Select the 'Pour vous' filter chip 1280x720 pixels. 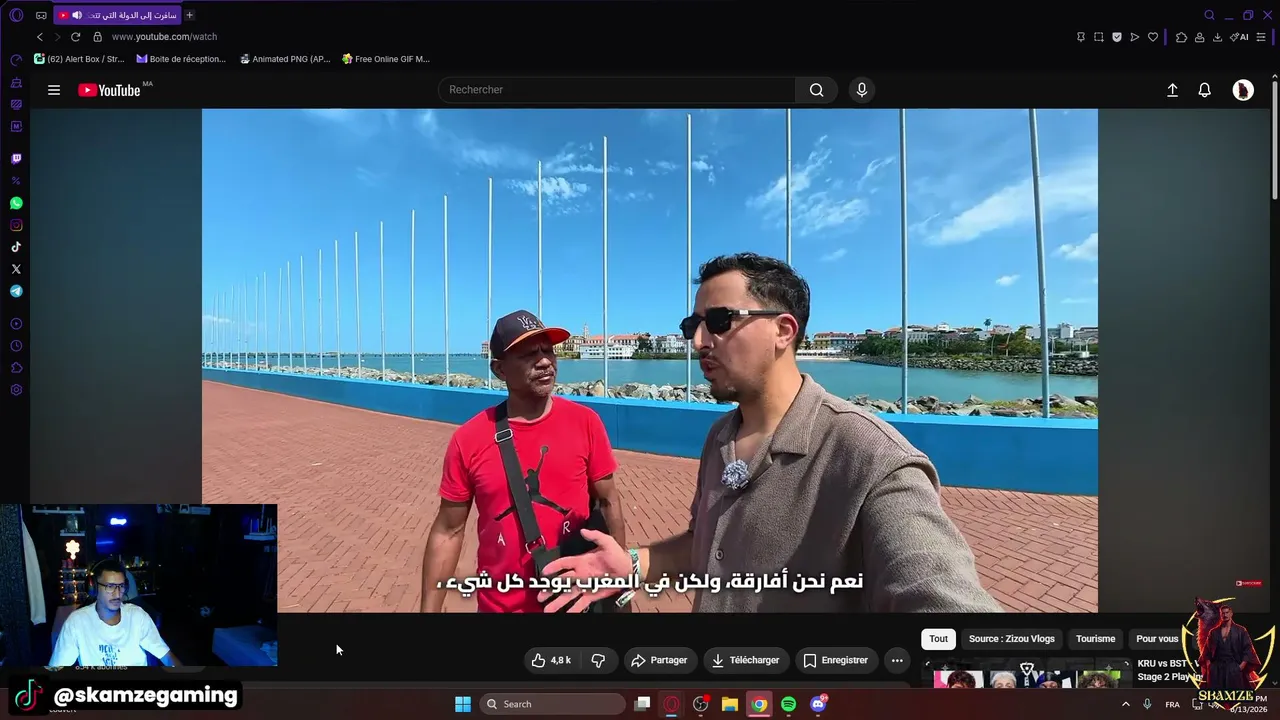click(1157, 639)
